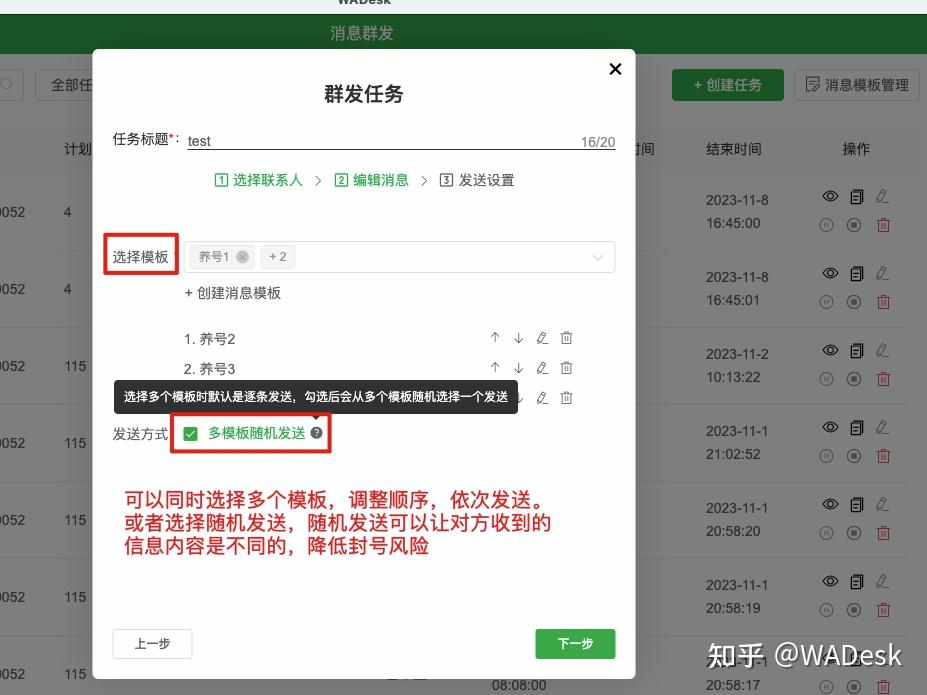View task ending 2023-11-8 16:45:01
Image resolution: width=927 pixels, height=695 pixels.
pos(830,273)
